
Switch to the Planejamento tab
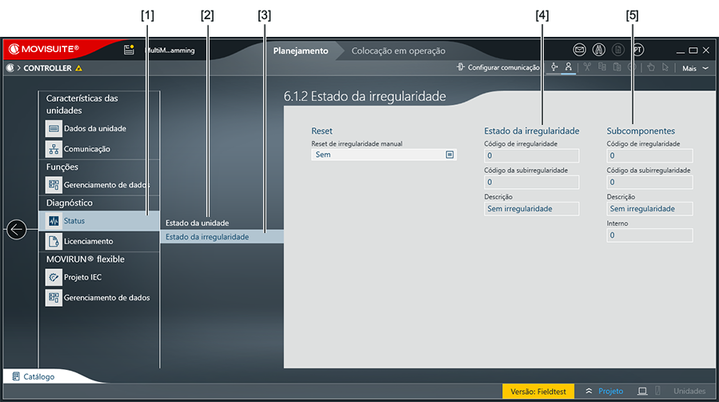coord(300,50)
